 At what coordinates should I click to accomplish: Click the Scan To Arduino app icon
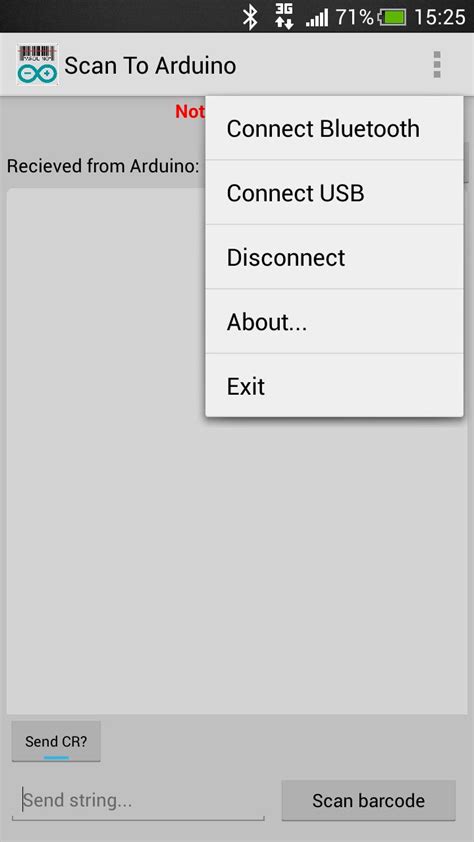[x=37, y=64]
